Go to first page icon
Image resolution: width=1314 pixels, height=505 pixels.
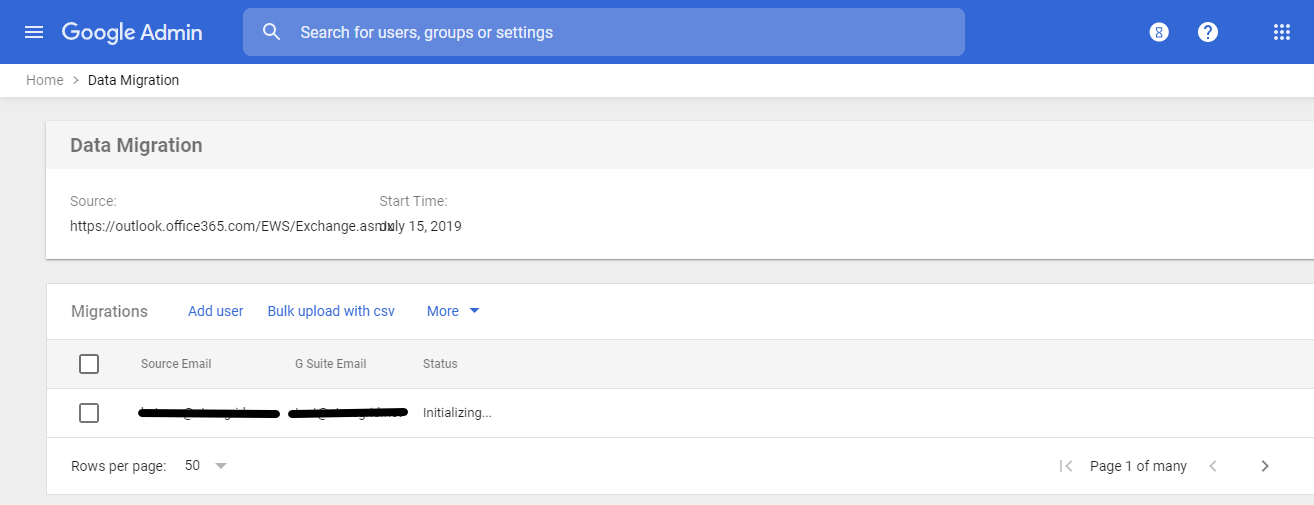(x=1066, y=466)
